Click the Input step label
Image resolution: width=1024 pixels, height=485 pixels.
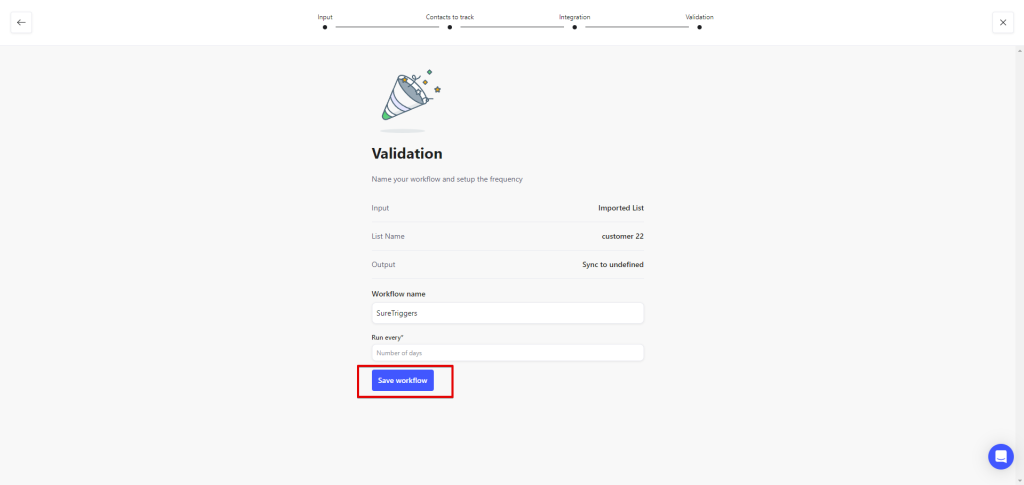pyautogui.click(x=325, y=17)
